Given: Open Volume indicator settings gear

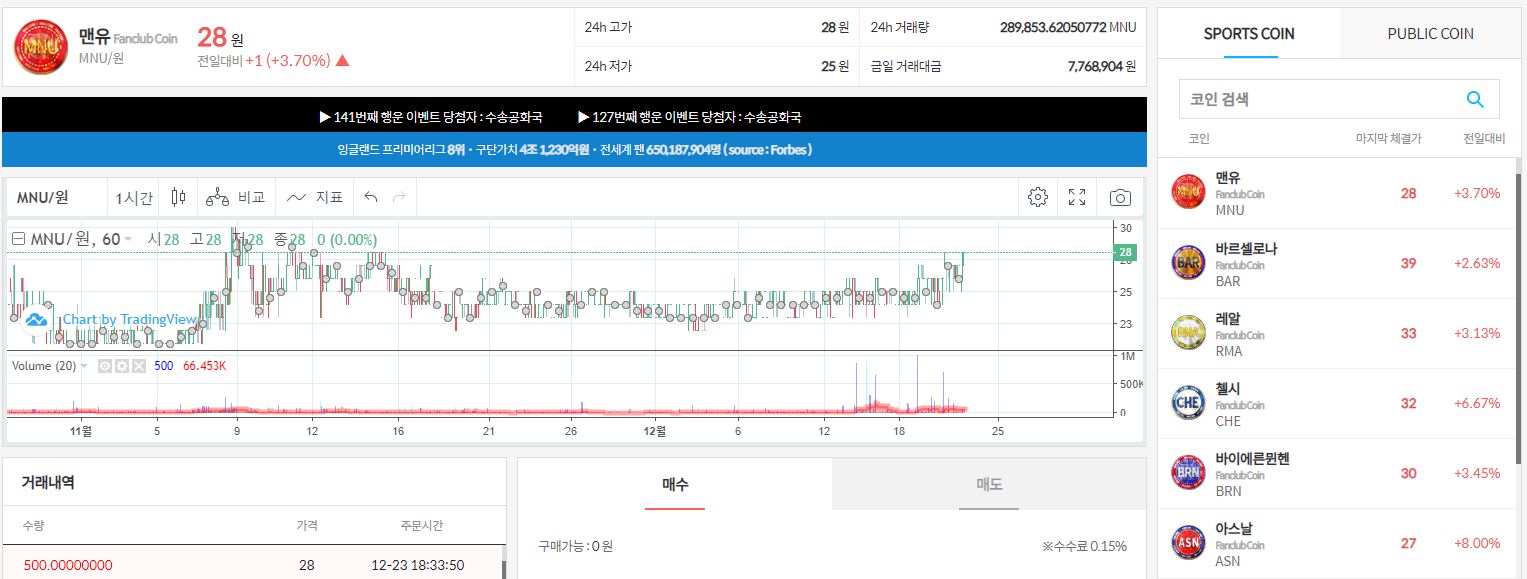Looking at the screenshot, I should pyautogui.click(x=121, y=366).
